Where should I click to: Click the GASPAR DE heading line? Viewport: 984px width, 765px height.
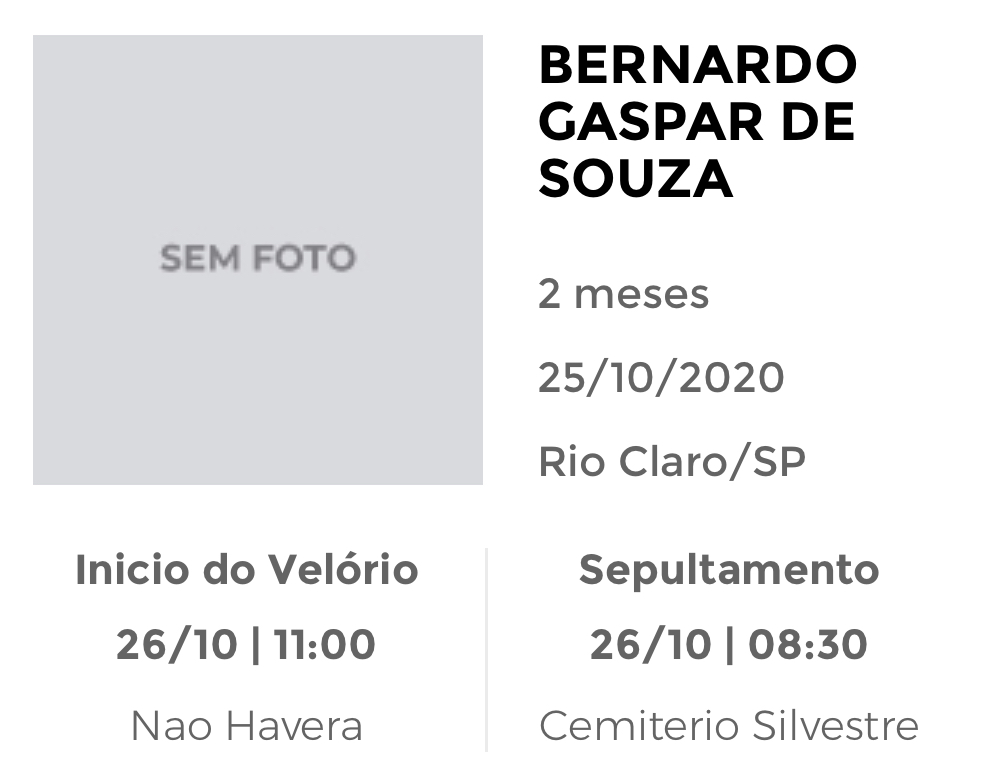697,122
